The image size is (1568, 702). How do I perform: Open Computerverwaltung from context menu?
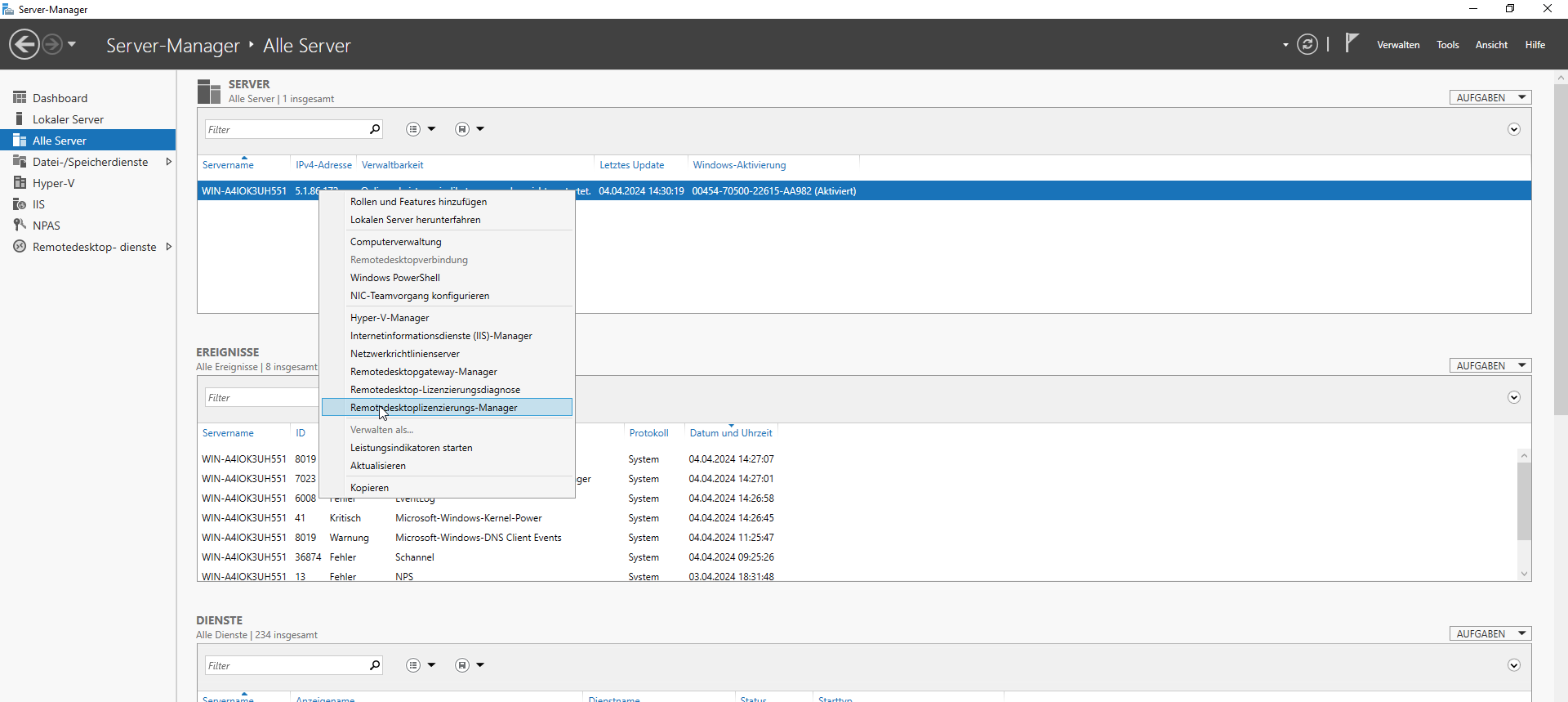tap(447, 242)
